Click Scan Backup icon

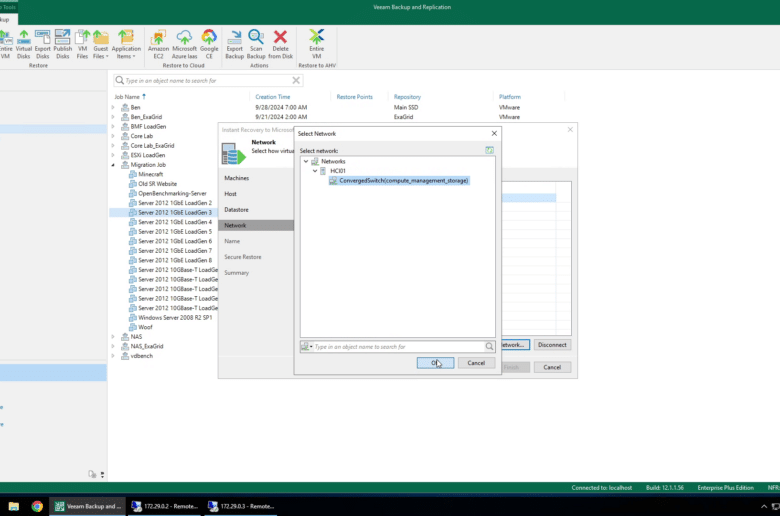click(x=256, y=44)
